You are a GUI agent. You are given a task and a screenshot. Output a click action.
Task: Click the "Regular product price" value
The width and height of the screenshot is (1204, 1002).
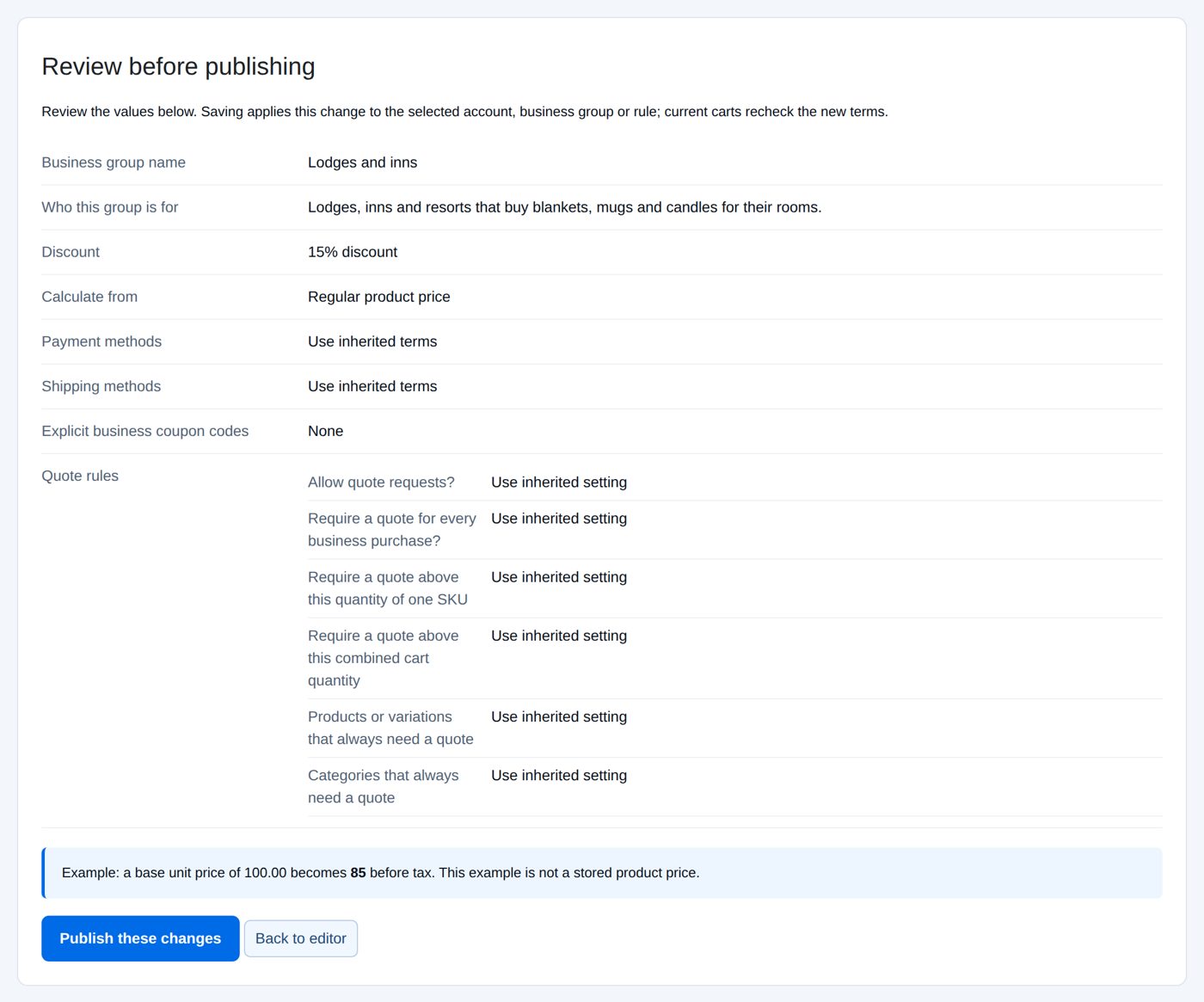tap(379, 297)
